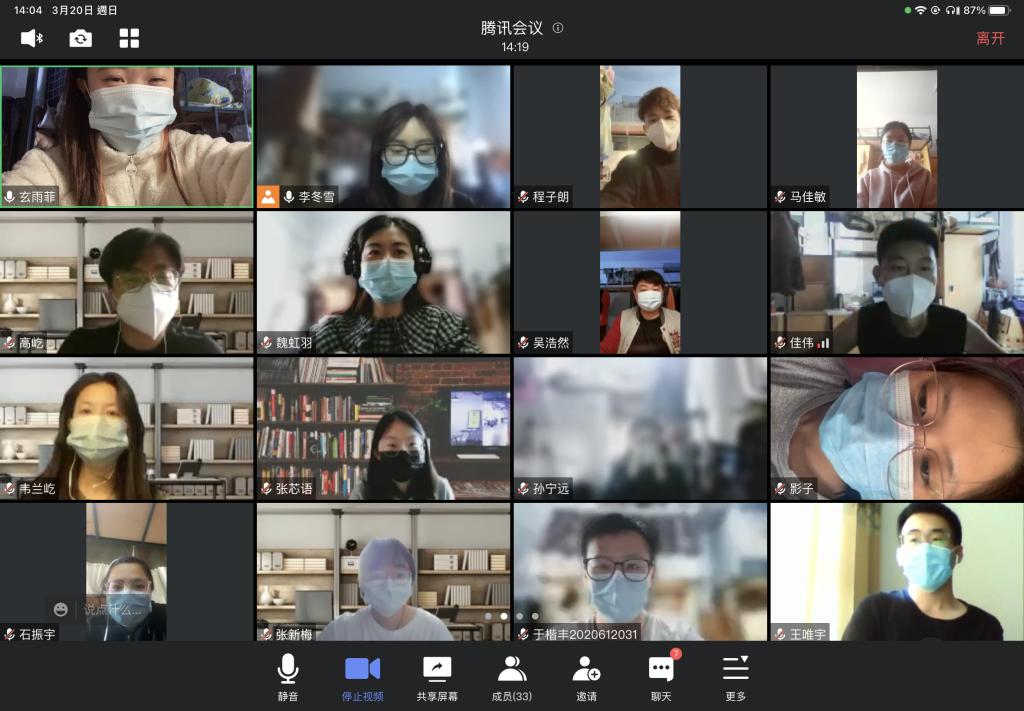Open 王唯宇's video tile
This screenshot has height=711, width=1024.
click(x=896, y=570)
